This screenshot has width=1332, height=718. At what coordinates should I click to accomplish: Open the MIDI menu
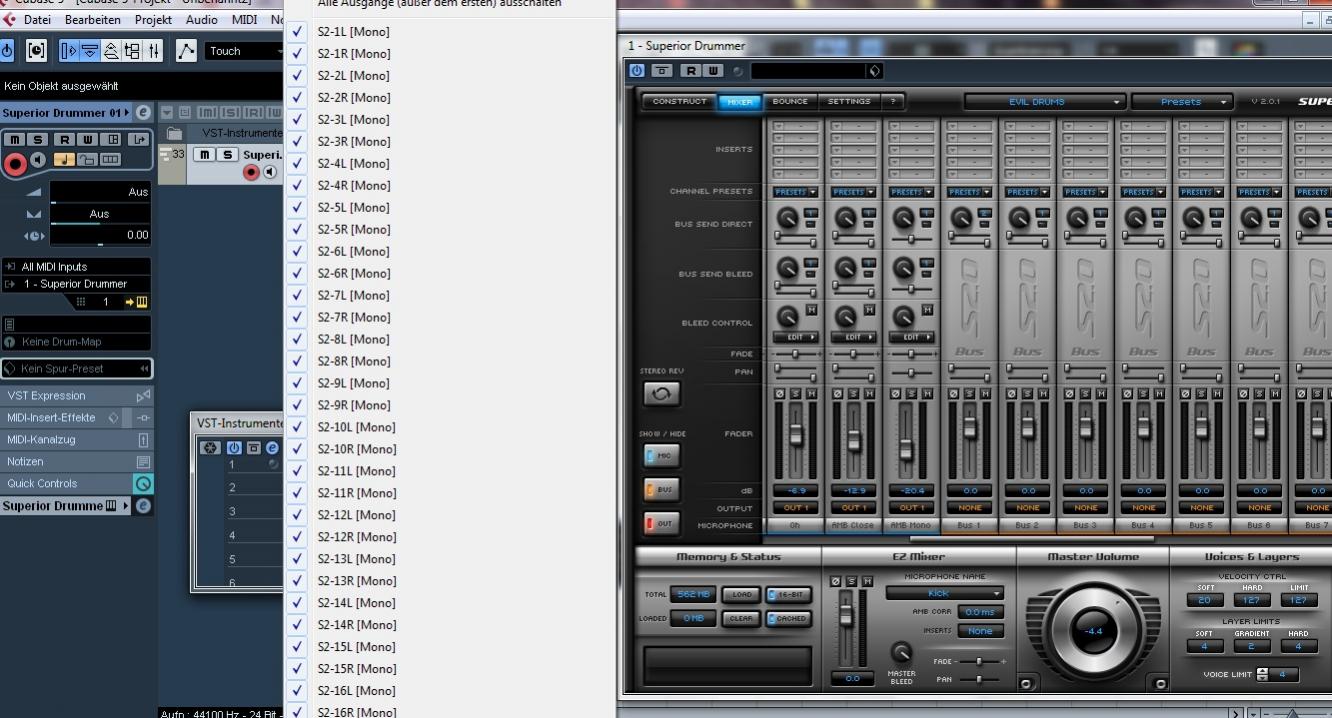[x=244, y=20]
